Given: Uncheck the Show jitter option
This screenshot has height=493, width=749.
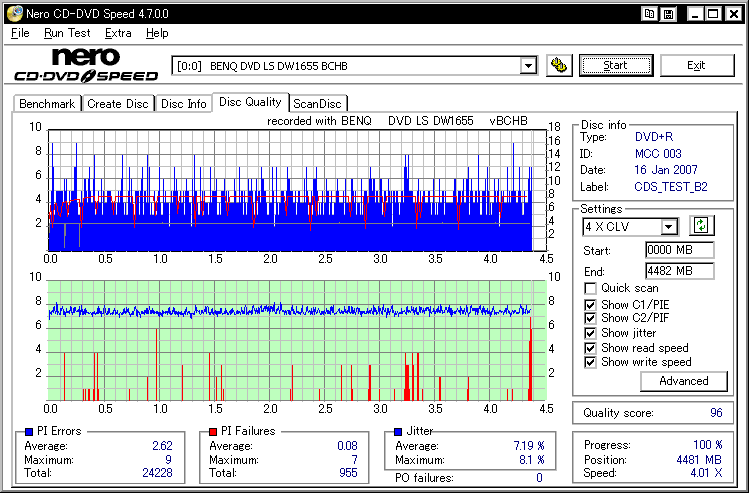Looking at the screenshot, I should point(590,333).
